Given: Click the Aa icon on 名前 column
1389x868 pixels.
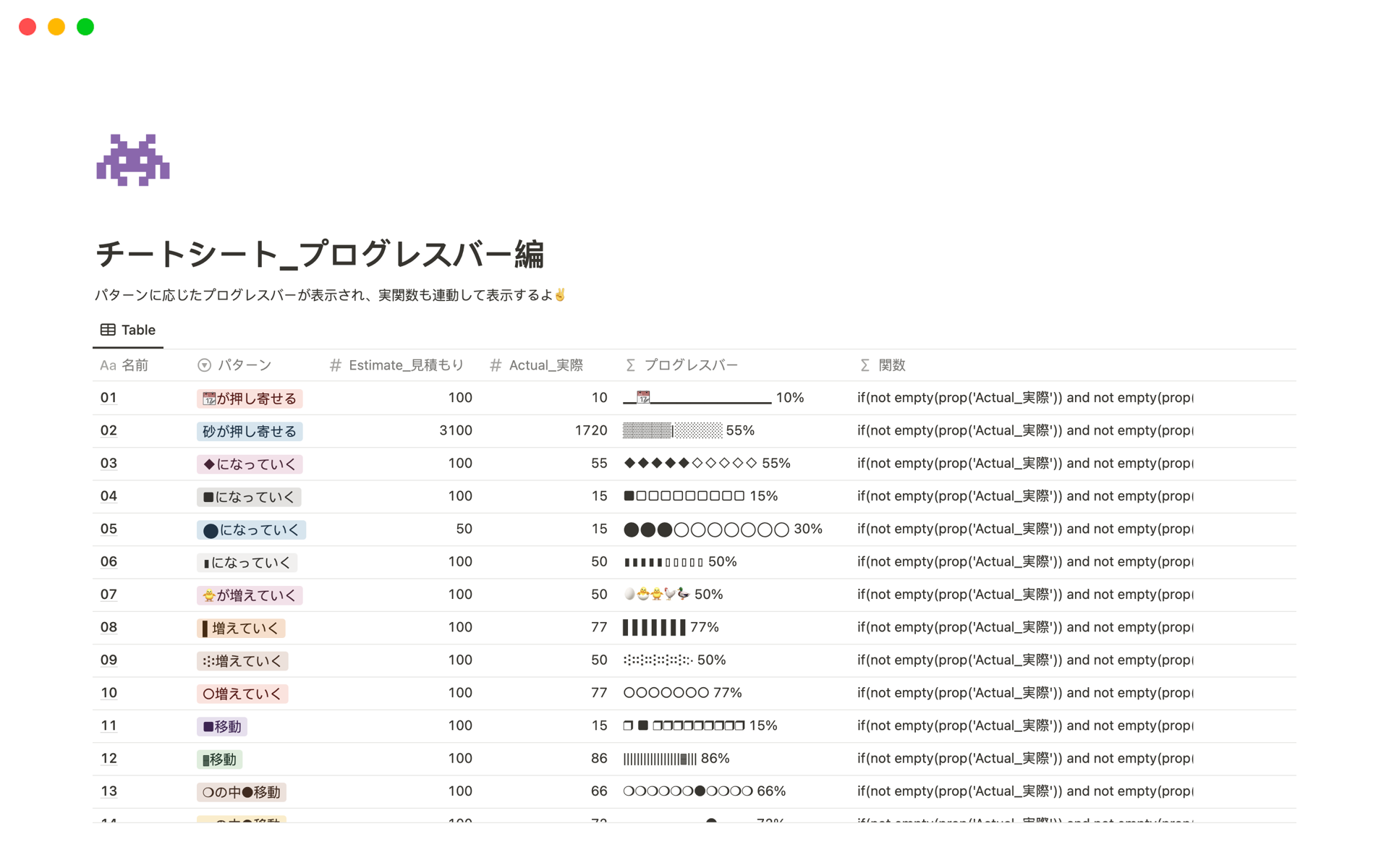Looking at the screenshot, I should tap(108, 365).
